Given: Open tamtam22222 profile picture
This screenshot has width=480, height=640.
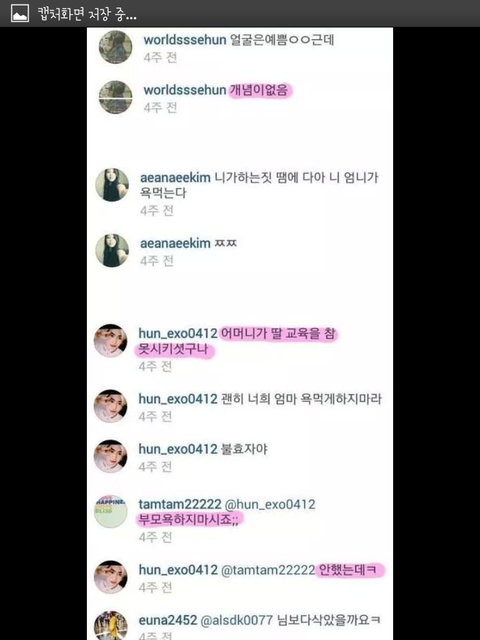Looking at the screenshot, I should (111, 511).
